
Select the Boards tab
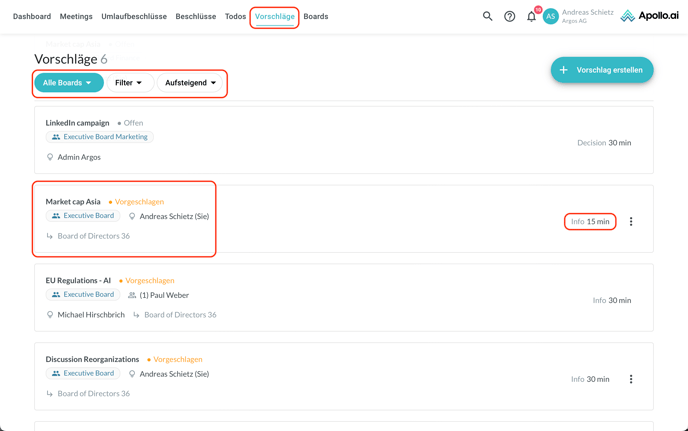316,16
